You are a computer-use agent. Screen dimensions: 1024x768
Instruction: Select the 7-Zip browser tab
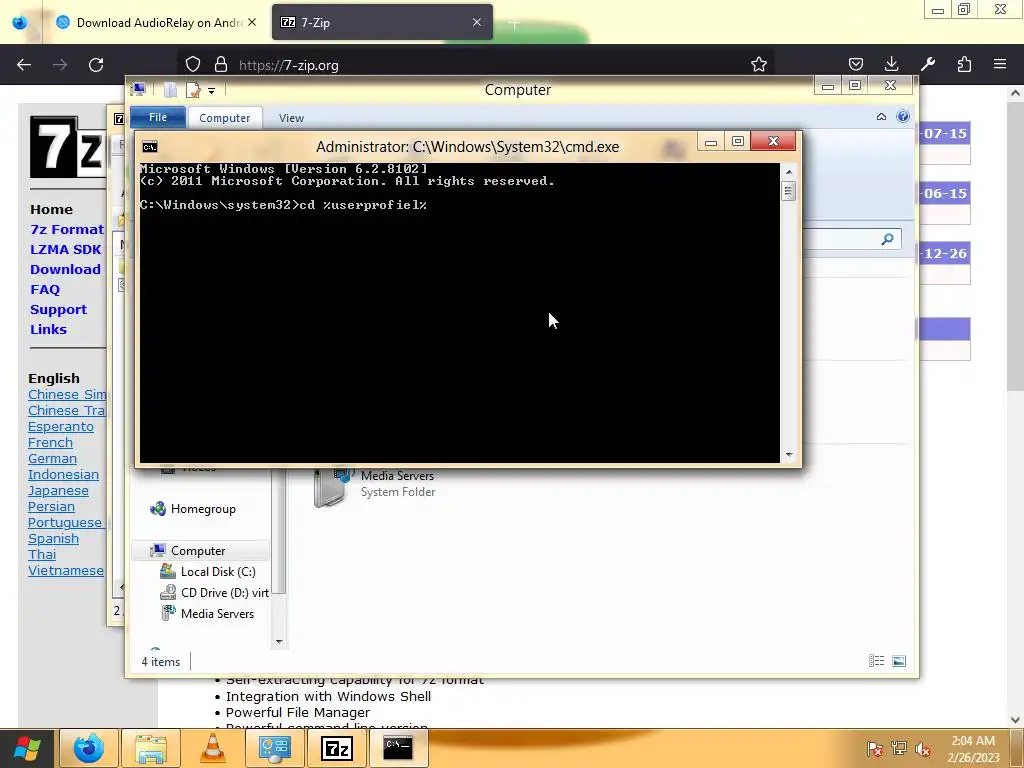click(382, 22)
